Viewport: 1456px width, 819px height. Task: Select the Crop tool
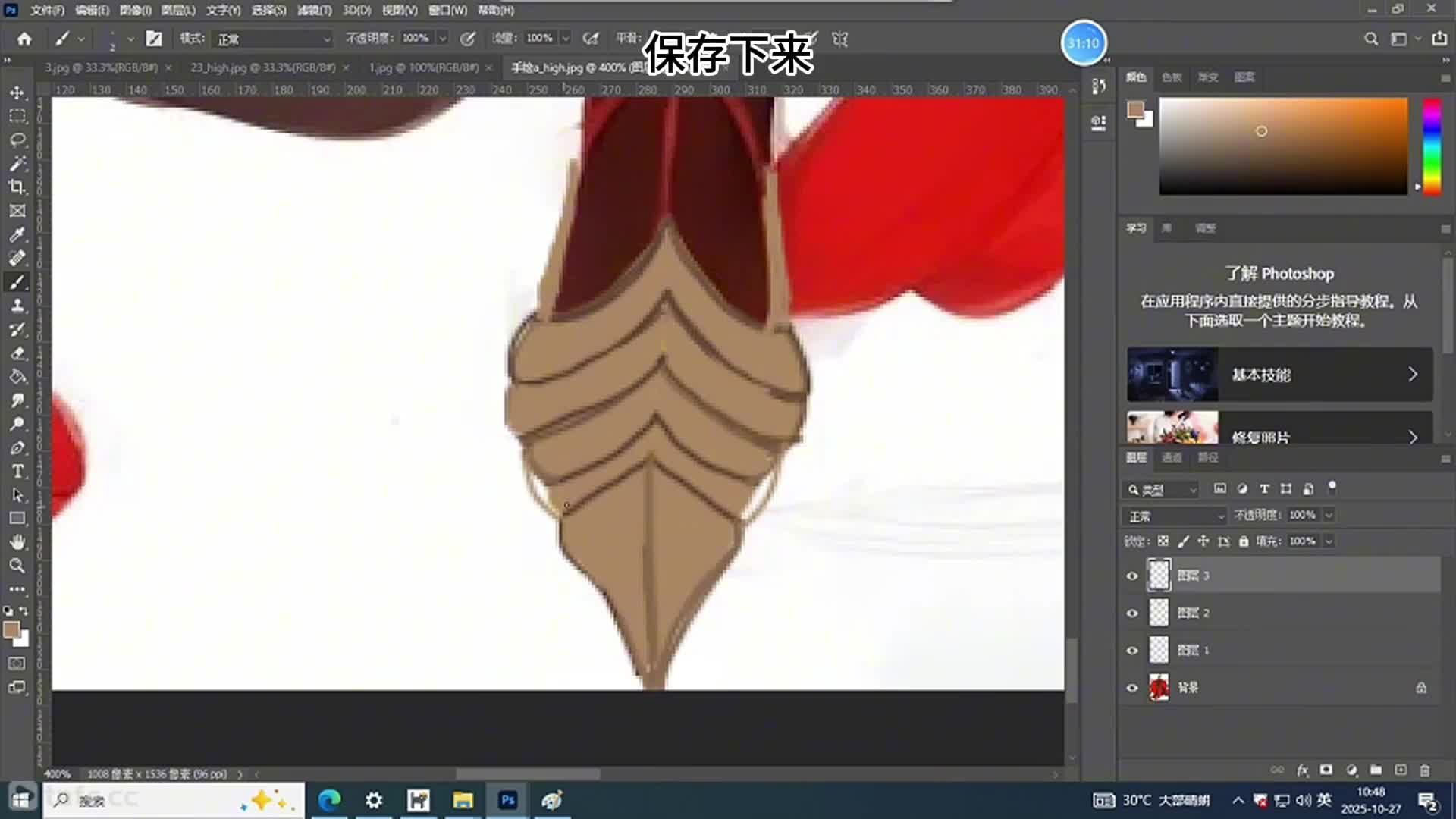click(17, 187)
